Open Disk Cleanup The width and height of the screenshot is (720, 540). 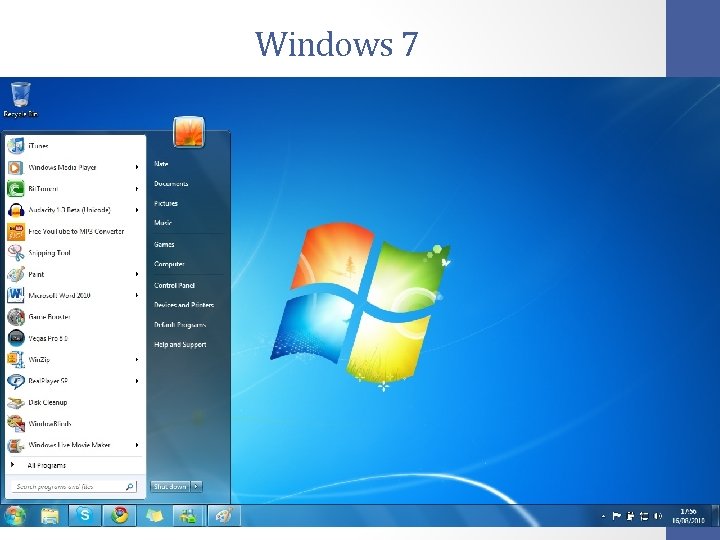(76, 402)
